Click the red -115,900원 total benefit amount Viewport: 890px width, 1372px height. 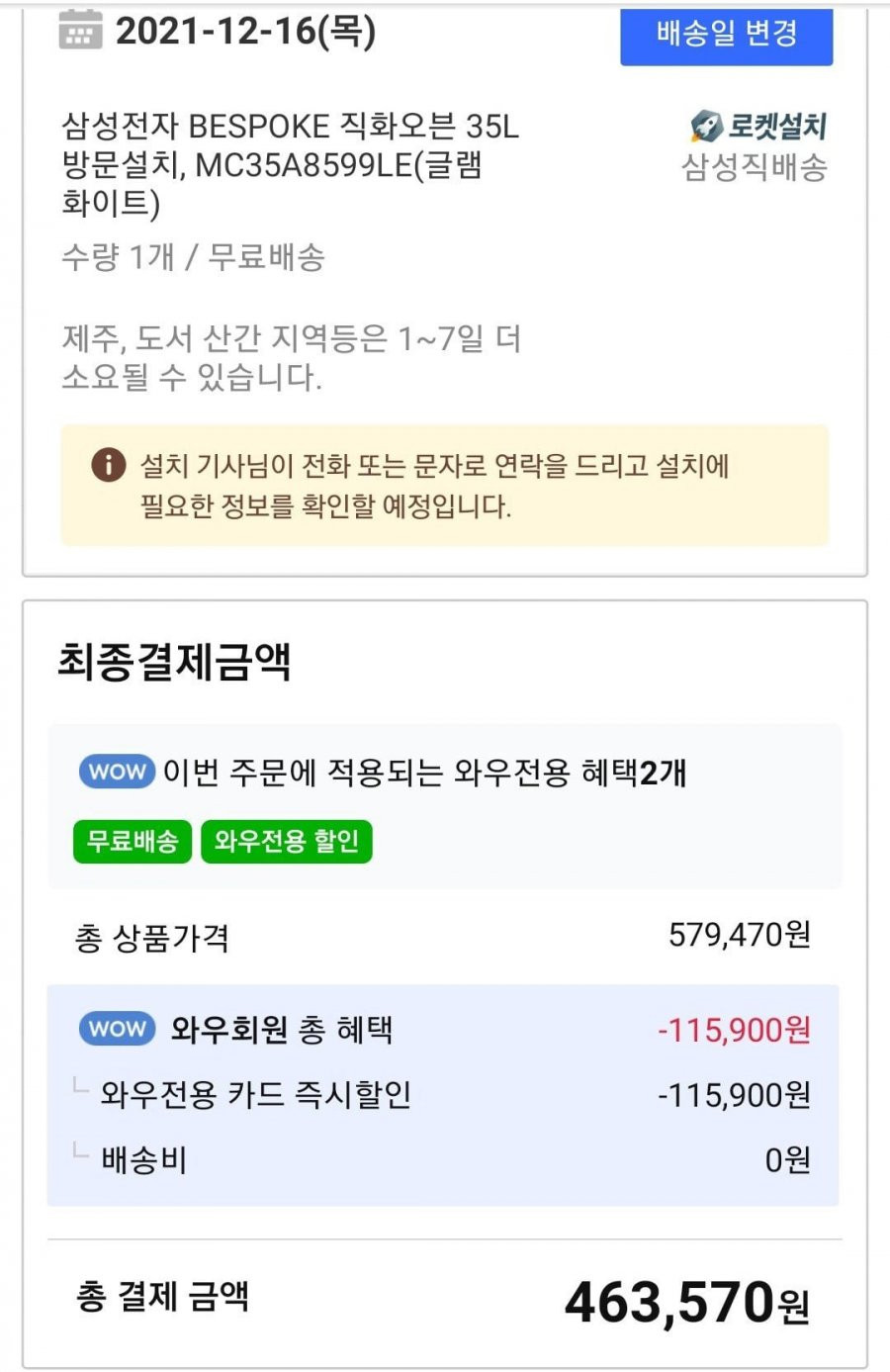click(x=735, y=1030)
